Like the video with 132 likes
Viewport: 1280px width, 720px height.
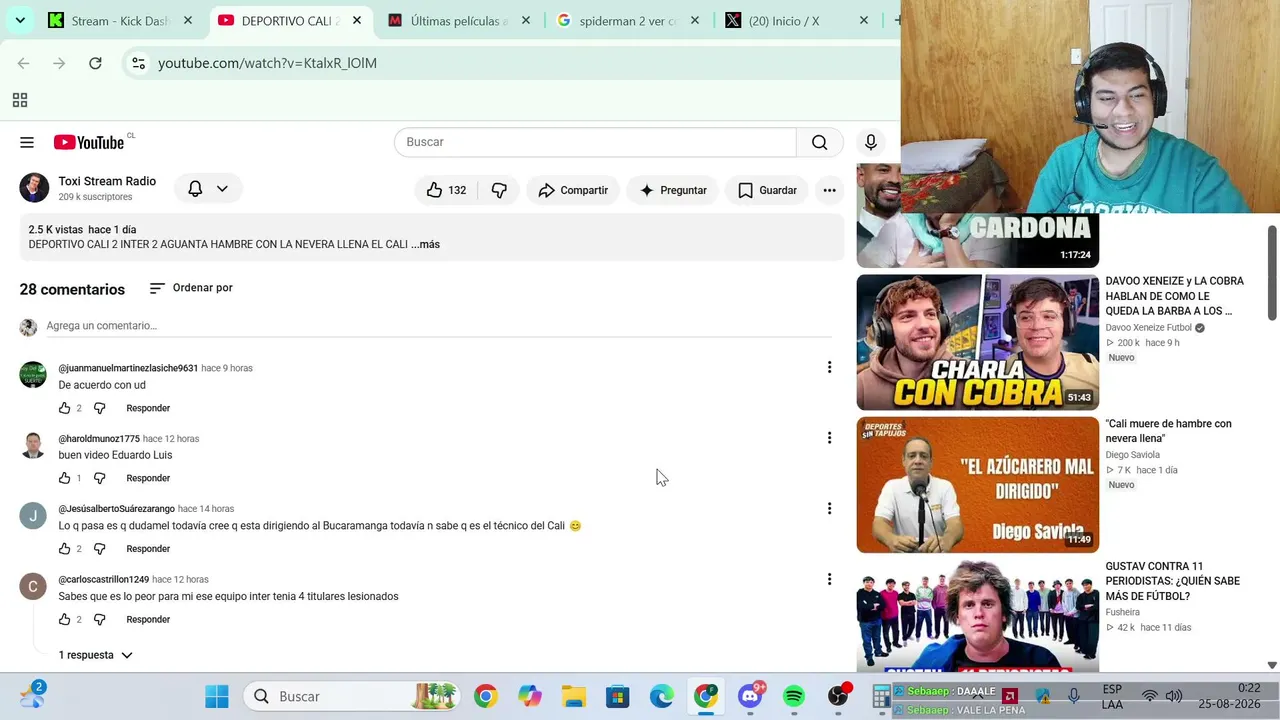tap(446, 190)
